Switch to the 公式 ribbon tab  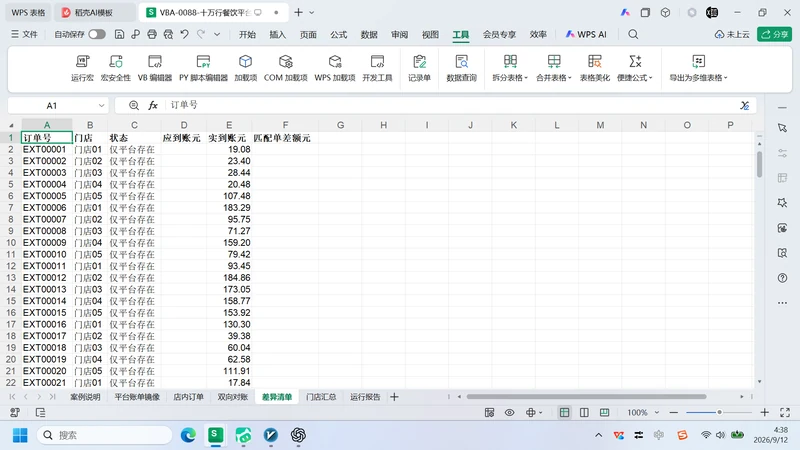pos(339,34)
